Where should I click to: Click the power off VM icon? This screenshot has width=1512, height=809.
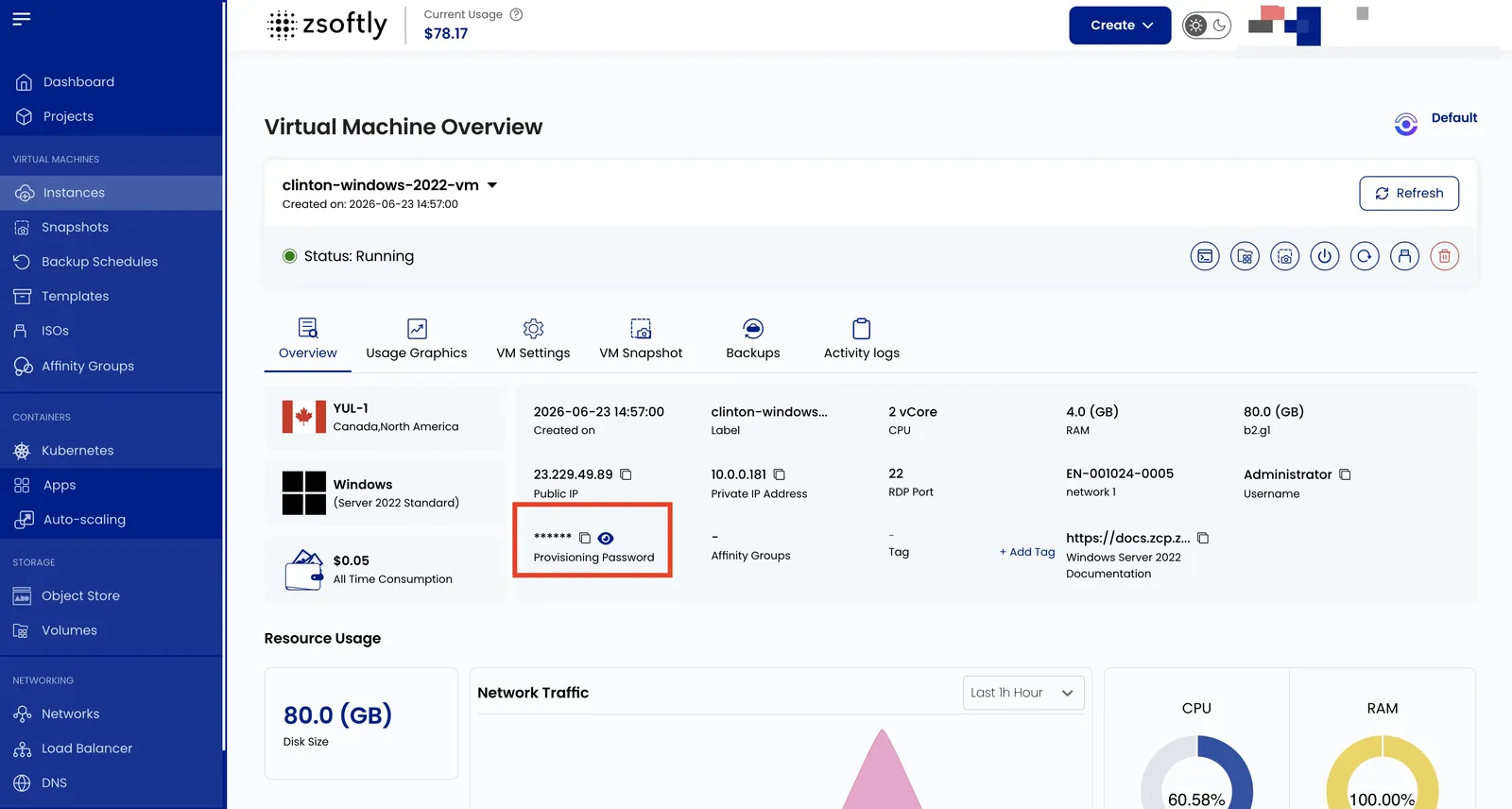click(1325, 256)
